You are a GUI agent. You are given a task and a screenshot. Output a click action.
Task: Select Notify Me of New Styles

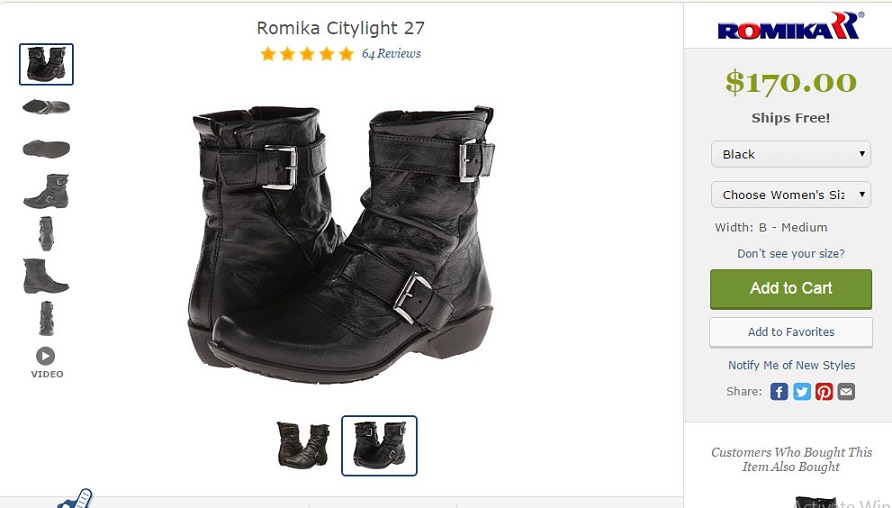click(x=791, y=365)
